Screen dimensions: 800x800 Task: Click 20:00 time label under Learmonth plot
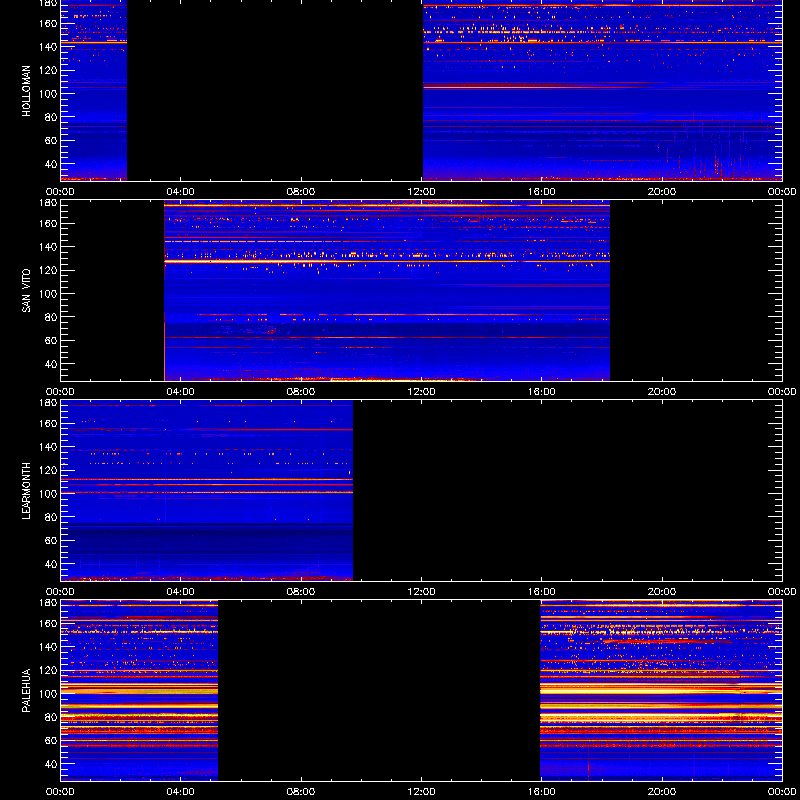click(662, 592)
